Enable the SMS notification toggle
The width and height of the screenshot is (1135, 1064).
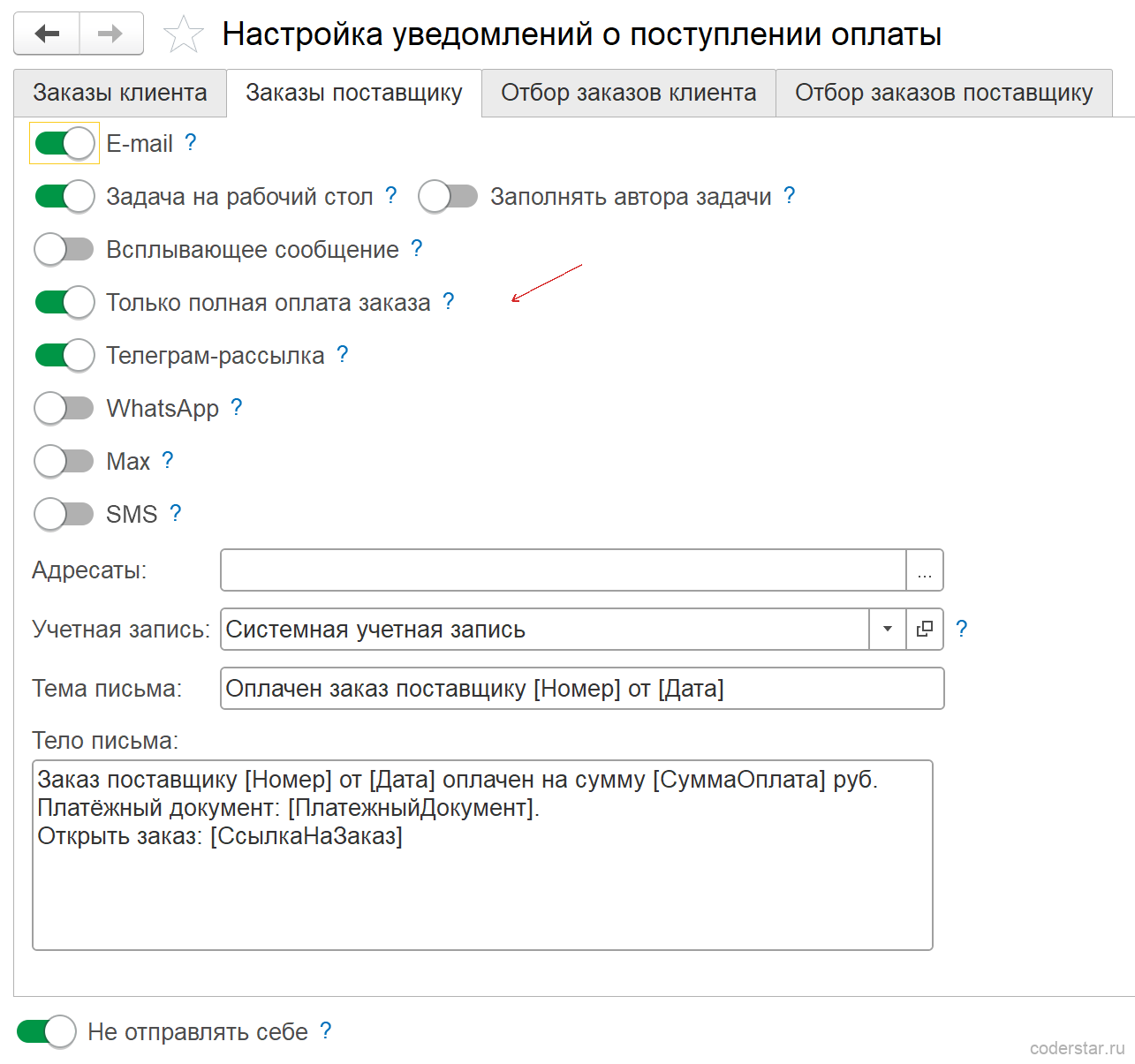[x=64, y=514]
